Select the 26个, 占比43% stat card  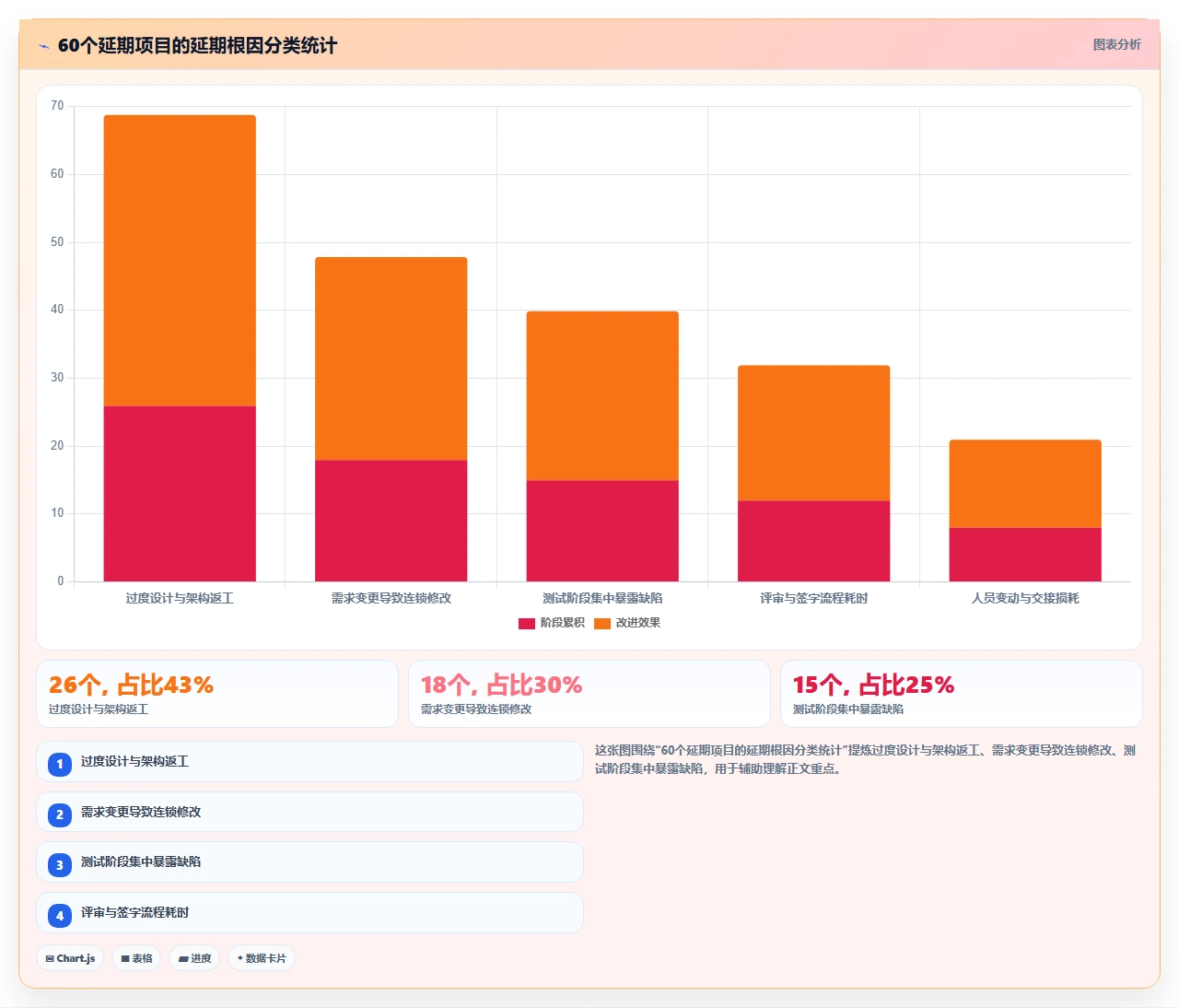(x=217, y=694)
